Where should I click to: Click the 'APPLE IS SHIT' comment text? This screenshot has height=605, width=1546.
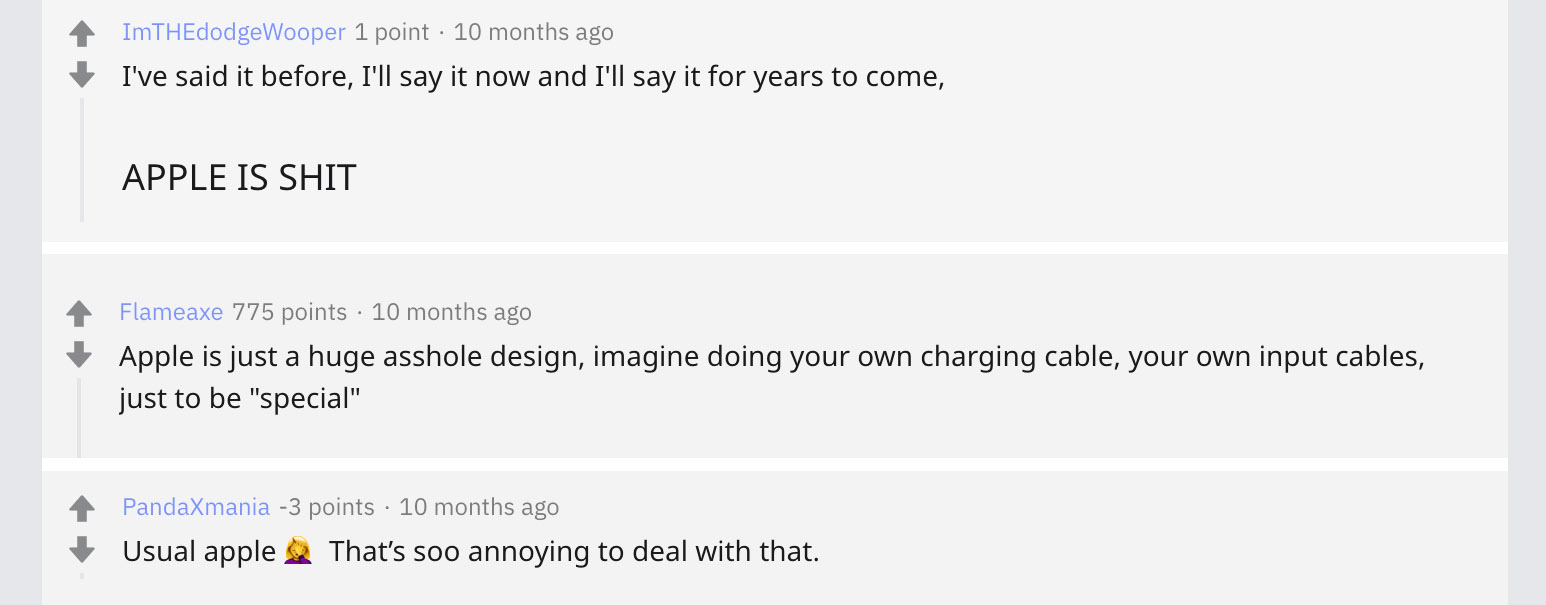pos(239,178)
